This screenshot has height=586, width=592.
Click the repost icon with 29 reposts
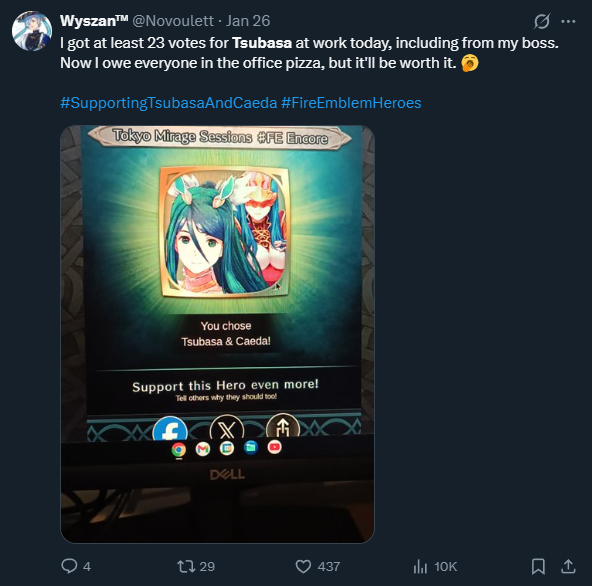click(x=186, y=566)
